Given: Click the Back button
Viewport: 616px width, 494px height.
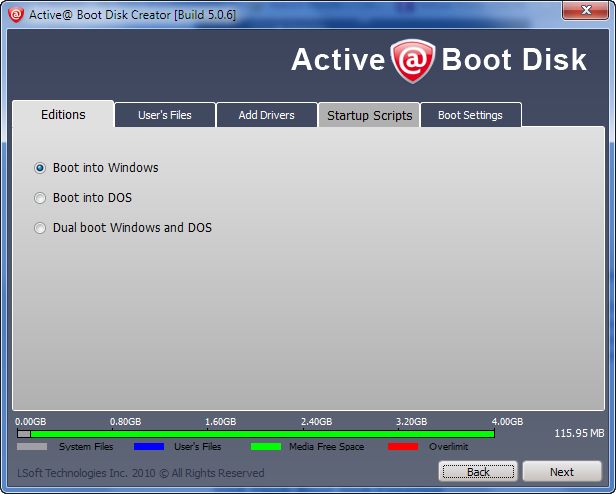Looking at the screenshot, I should tap(478, 472).
